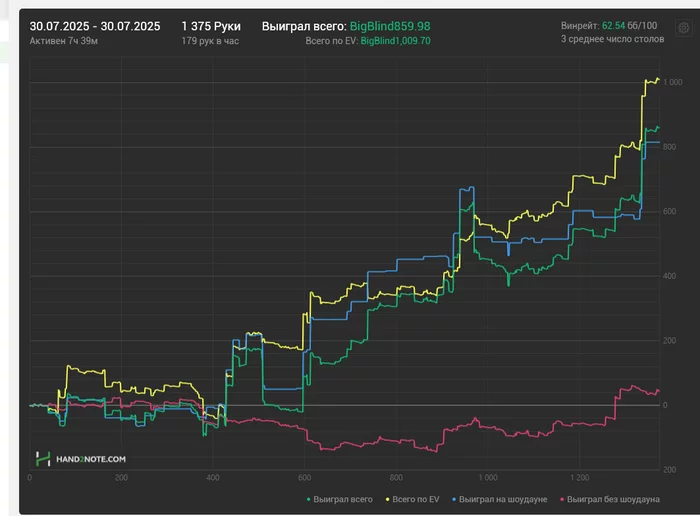Click the 'Активен 7ч 39м' label
This screenshot has width=700, height=516.
(x=64, y=41)
